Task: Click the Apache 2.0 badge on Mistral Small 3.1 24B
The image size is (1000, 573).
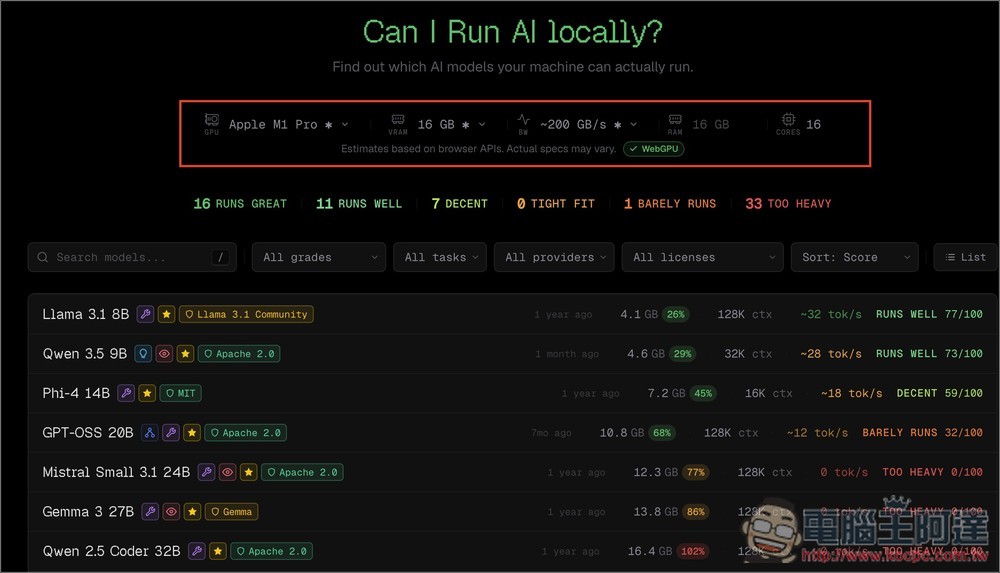Action: pos(302,472)
